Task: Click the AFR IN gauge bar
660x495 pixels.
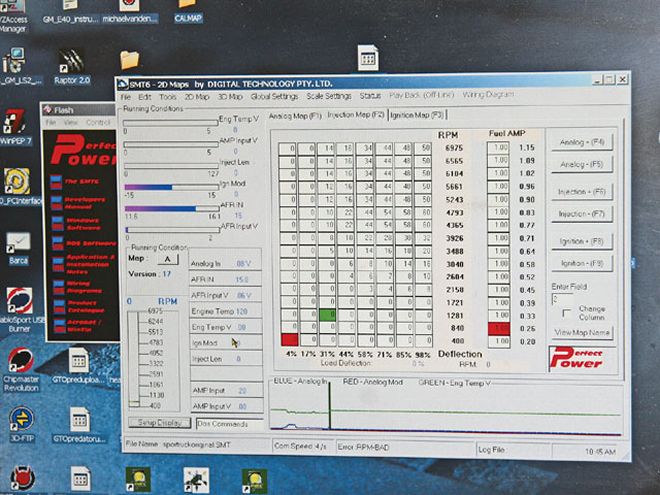Action: pos(172,208)
